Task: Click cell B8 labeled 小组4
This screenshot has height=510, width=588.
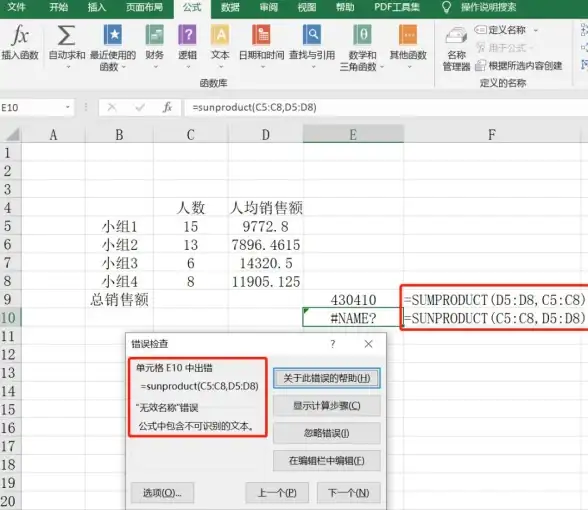Action: [119, 281]
